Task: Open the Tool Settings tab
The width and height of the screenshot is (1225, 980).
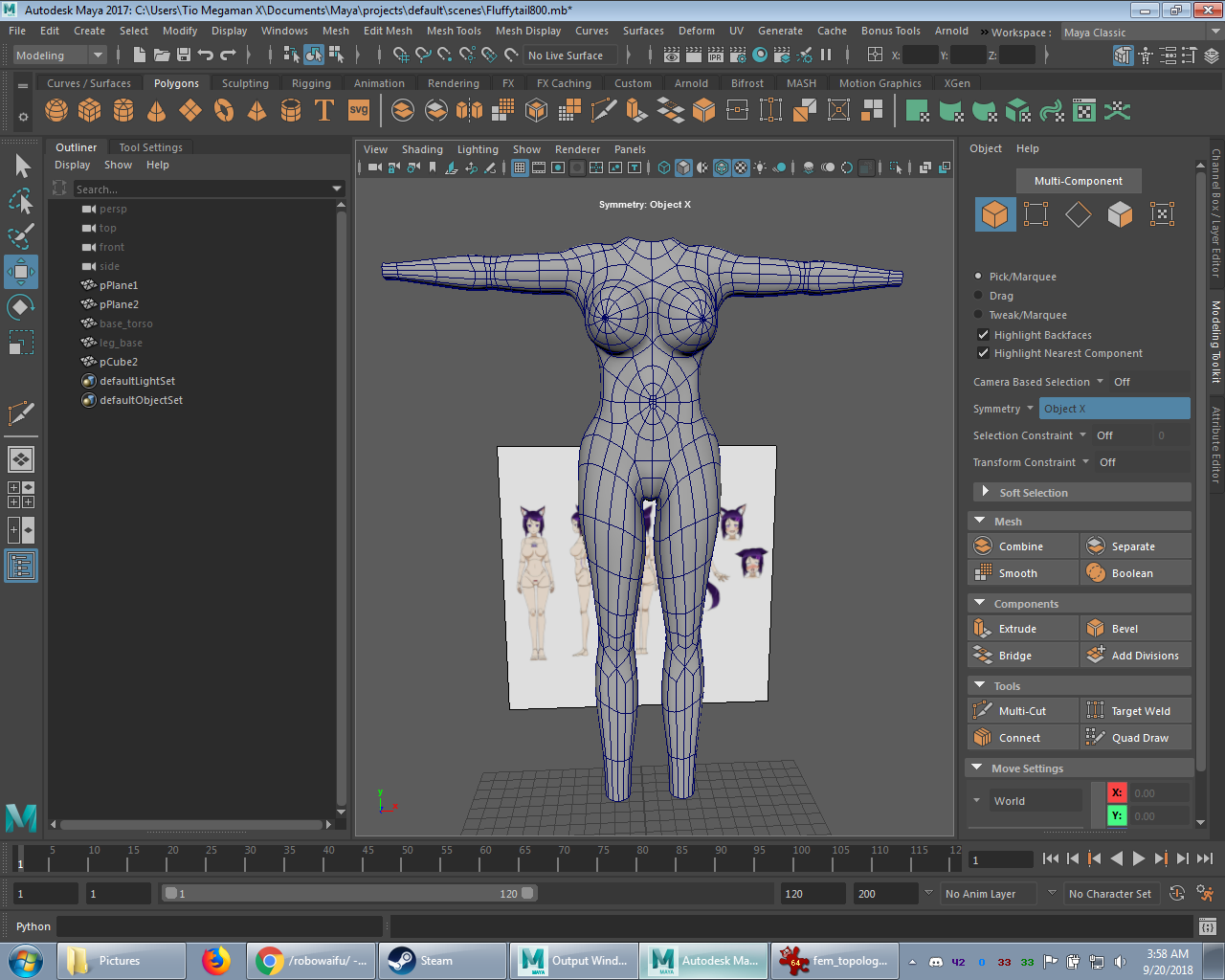Action: tap(150, 147)
